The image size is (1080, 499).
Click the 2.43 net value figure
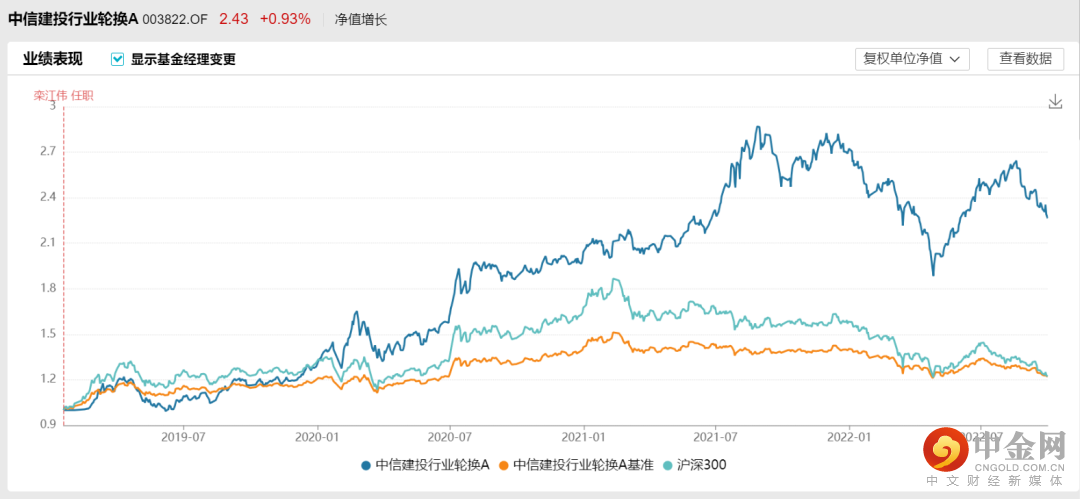coord(233,19)
